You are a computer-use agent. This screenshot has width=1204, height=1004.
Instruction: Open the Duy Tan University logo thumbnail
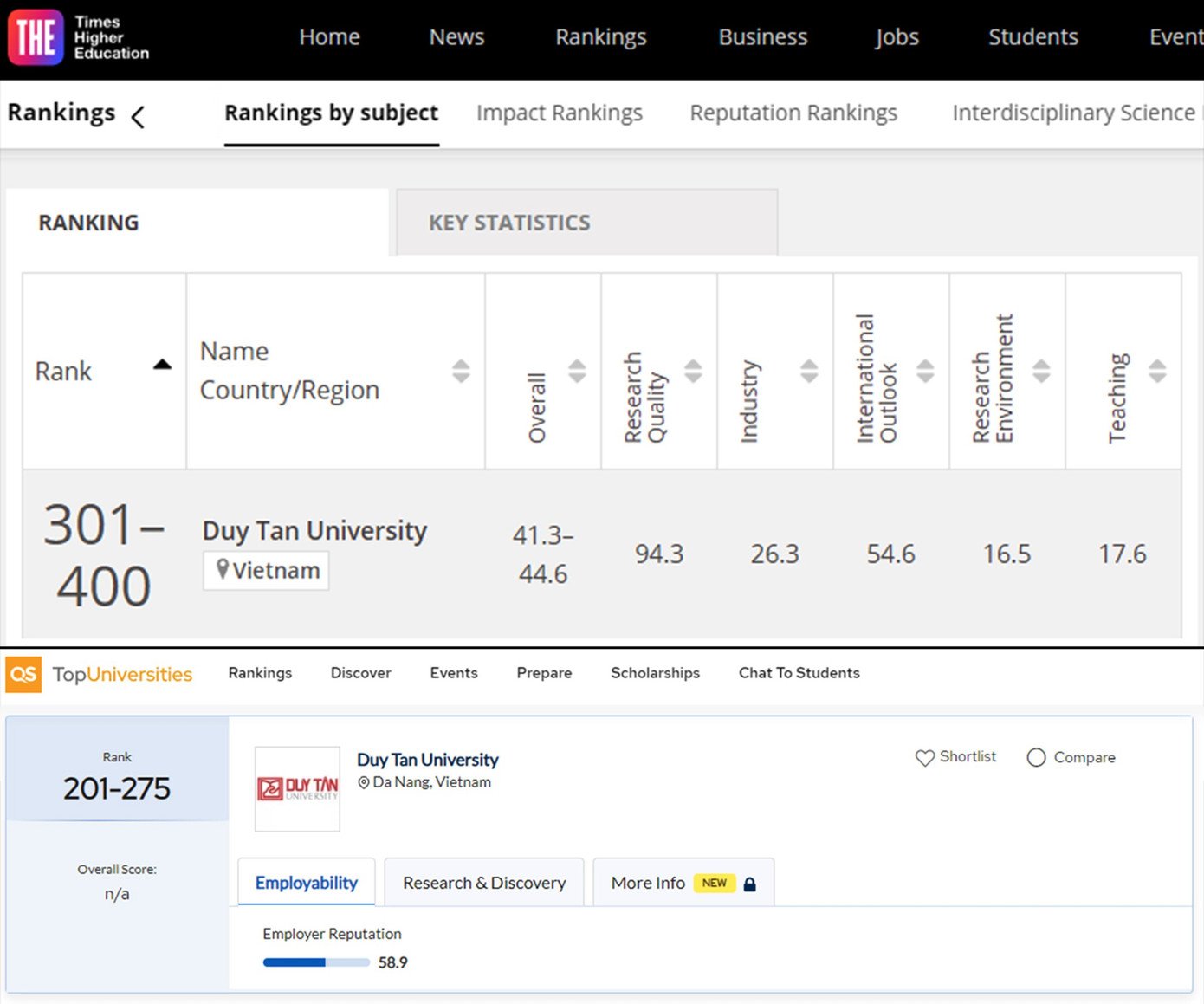pos(297,789)
